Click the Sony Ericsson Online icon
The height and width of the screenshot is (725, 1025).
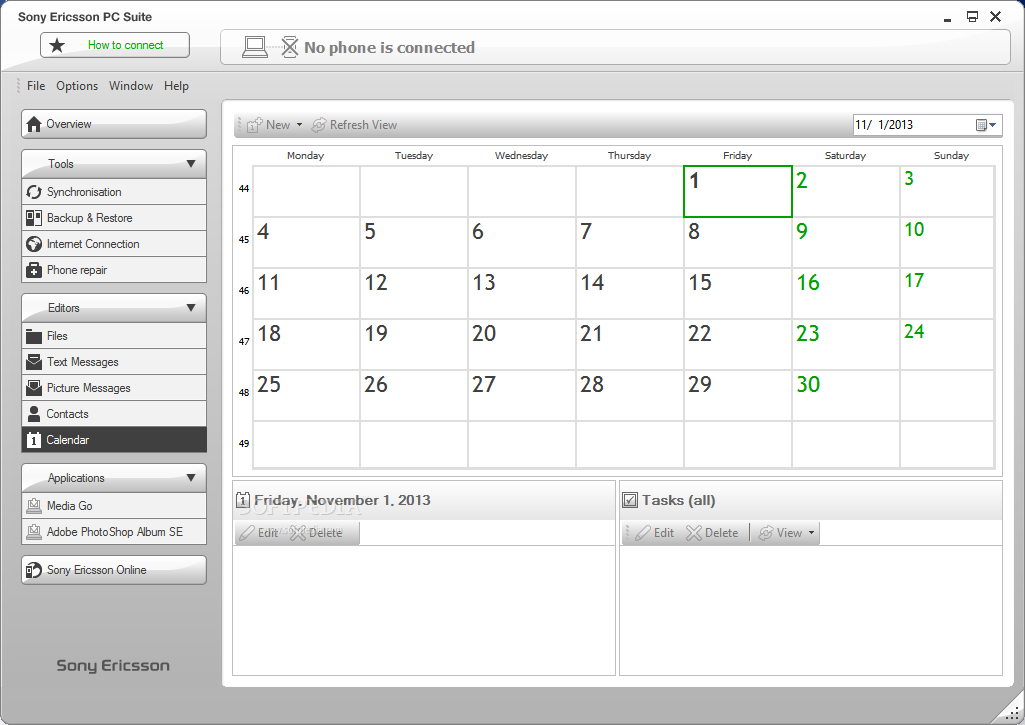point(34,570)
